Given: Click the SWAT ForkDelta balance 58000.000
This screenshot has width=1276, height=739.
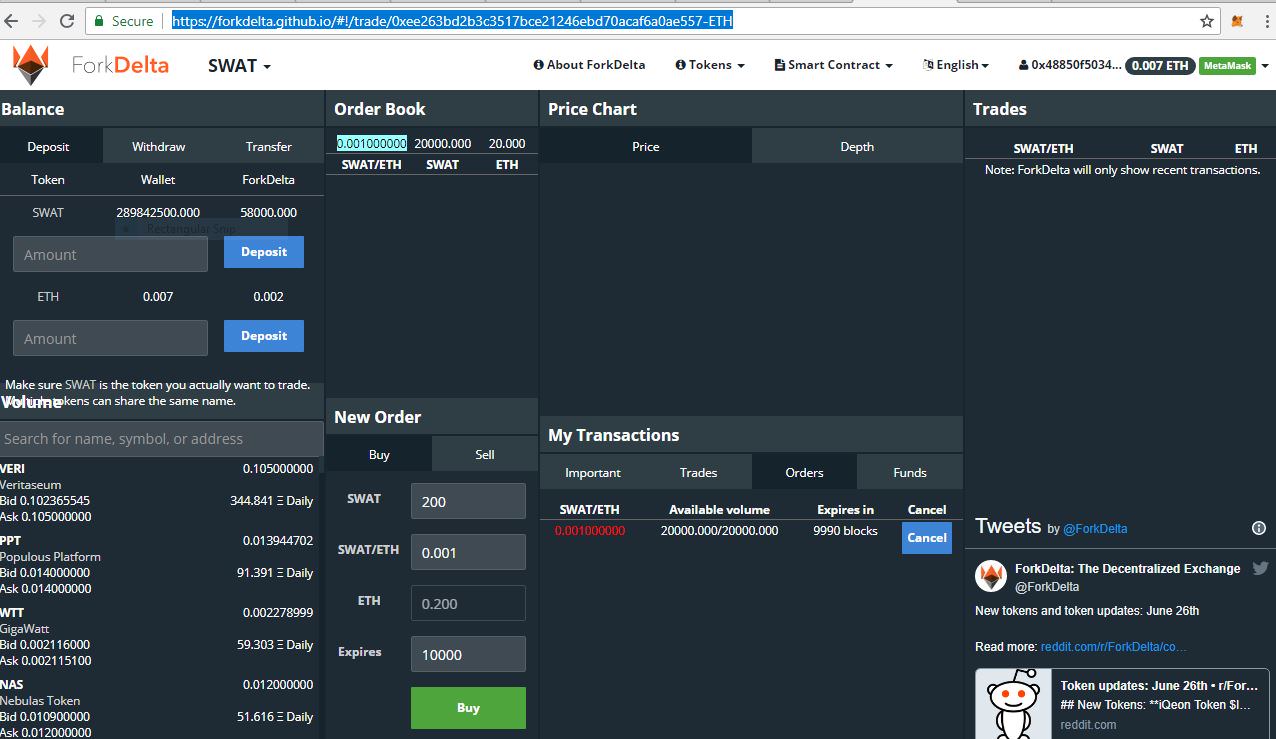Looking at the screenshot, I should (269, 212).
